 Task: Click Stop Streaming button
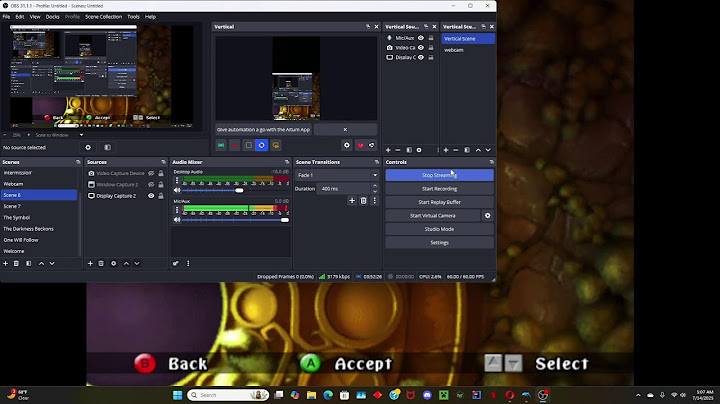pyautogui.click(x=439, y=175)
